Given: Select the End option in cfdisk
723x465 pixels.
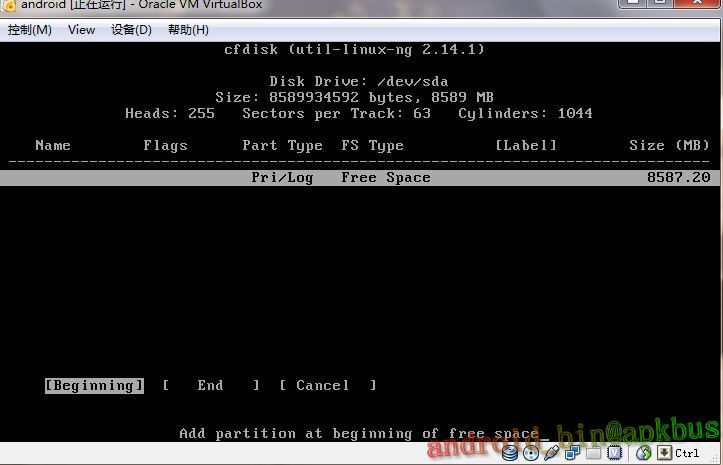Looking at the screenshot, I should tap(210, 386).
